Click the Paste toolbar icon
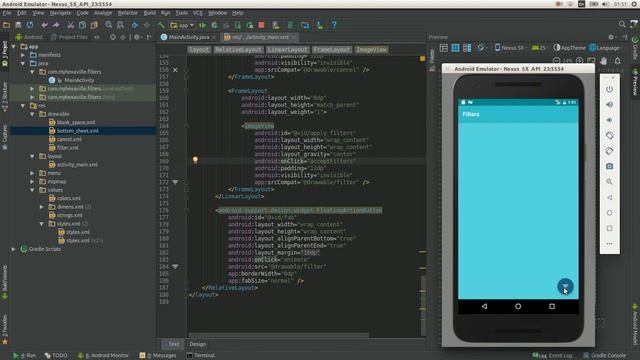 [x=94, y=25]
